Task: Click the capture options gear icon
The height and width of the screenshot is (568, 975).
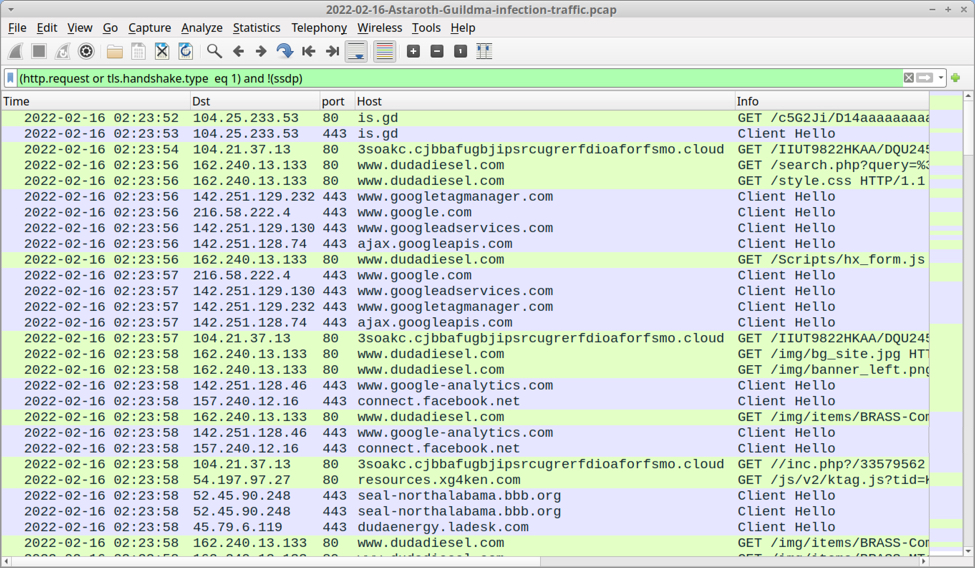Action: pos(86,51)
